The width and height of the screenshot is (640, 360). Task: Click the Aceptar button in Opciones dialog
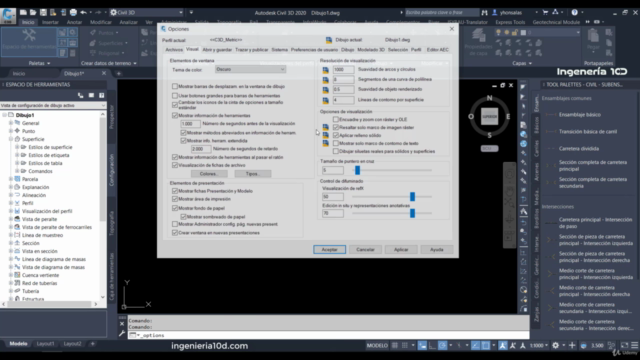point(329,249)
